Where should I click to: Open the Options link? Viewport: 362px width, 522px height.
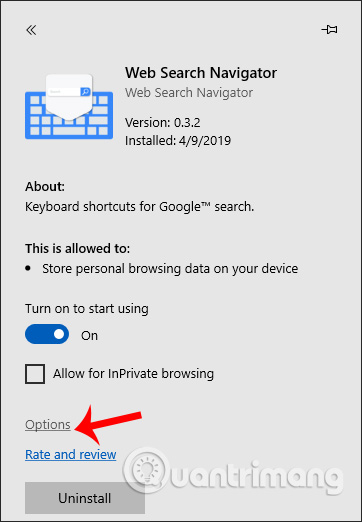point(48,425)
